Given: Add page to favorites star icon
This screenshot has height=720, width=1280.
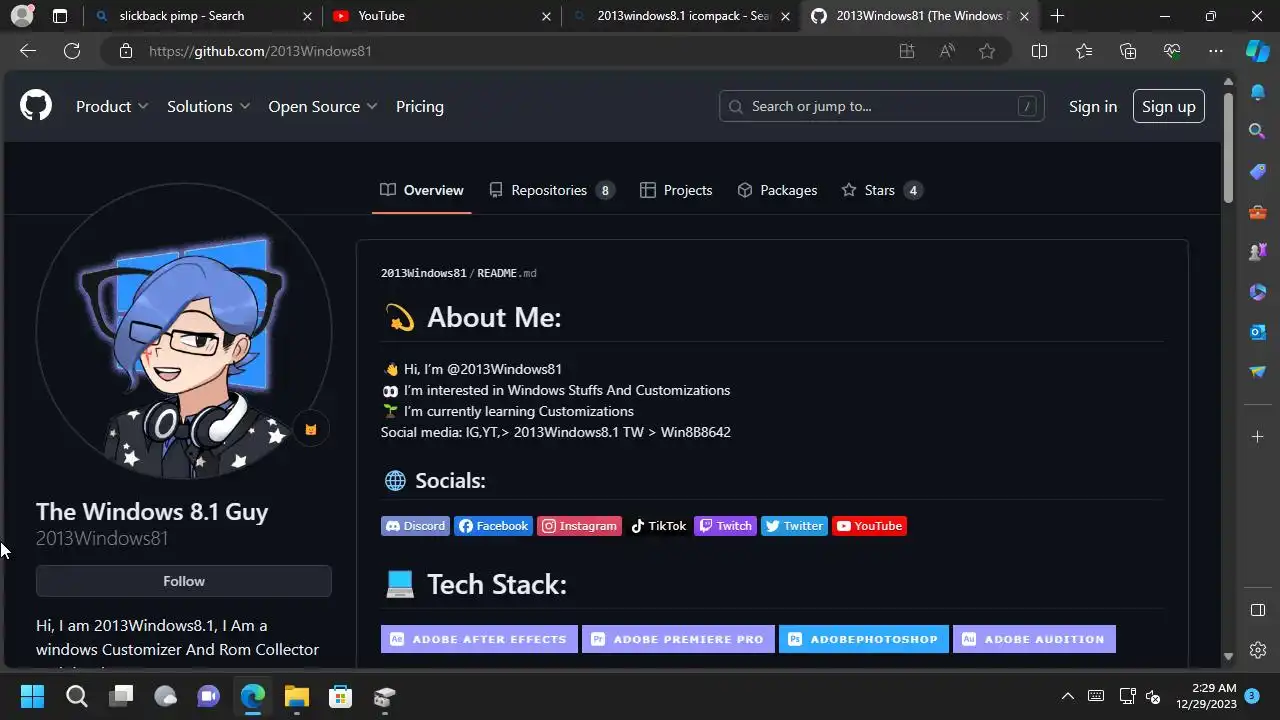Looking at the screenshot, I should point(987,51).
